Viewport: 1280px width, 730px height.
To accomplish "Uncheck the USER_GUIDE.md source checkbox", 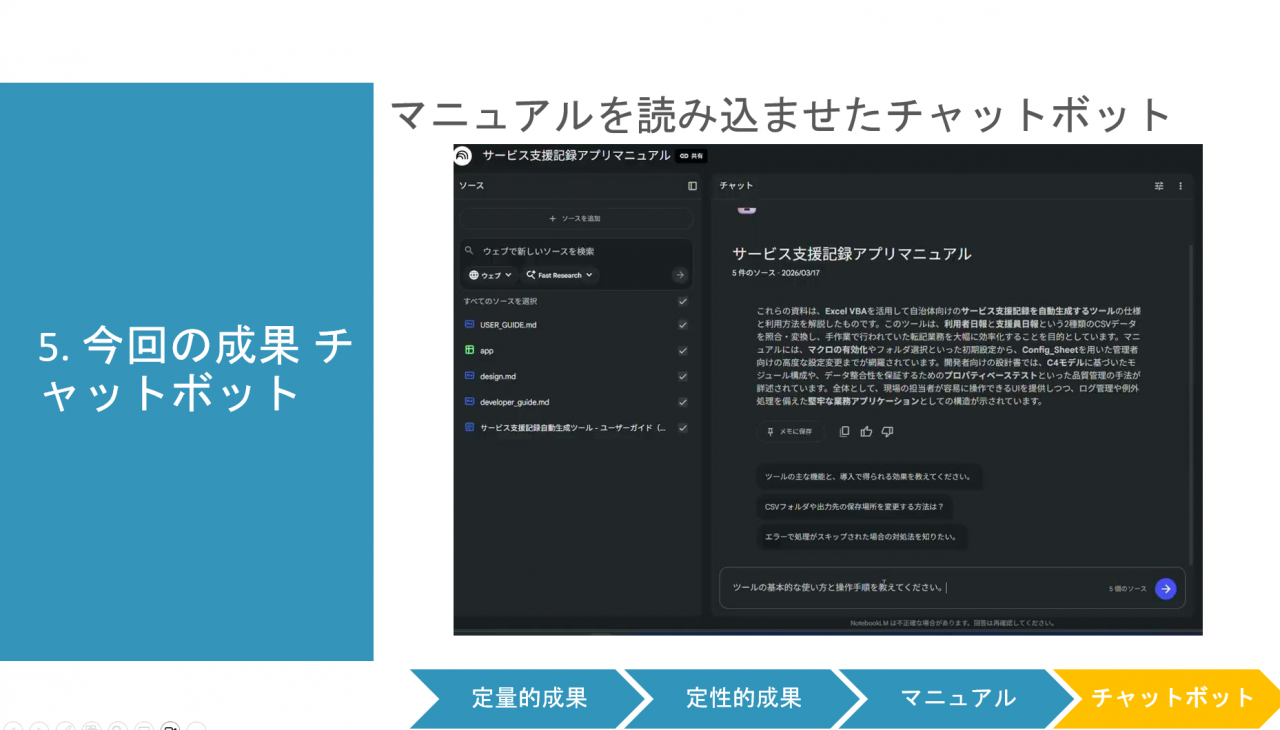I will click(683, 325).
